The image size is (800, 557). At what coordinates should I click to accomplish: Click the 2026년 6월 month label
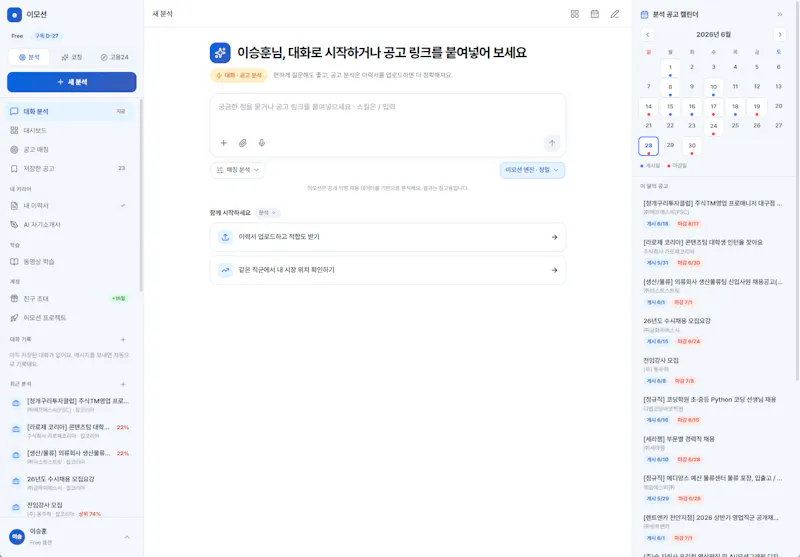click(x=713, y=35)
